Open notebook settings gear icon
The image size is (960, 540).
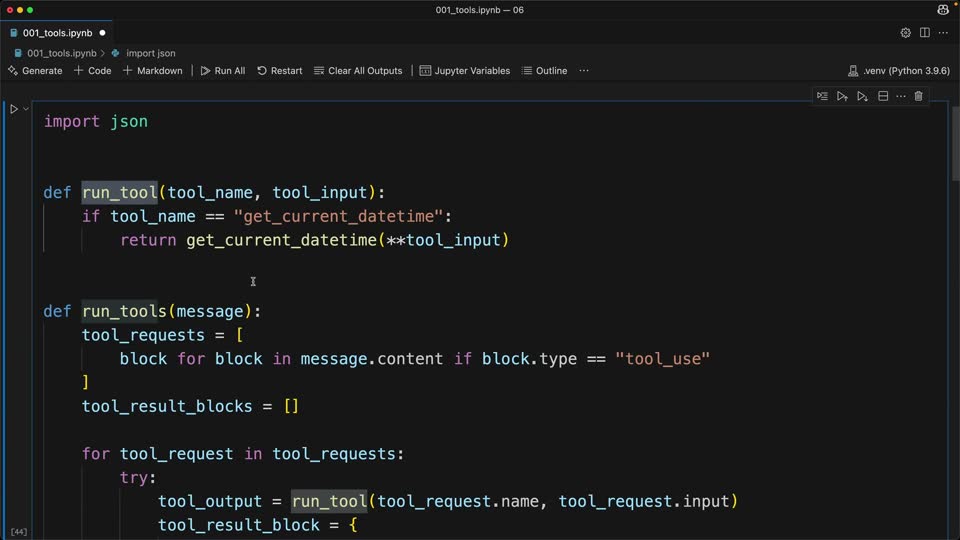click(906, 33)
